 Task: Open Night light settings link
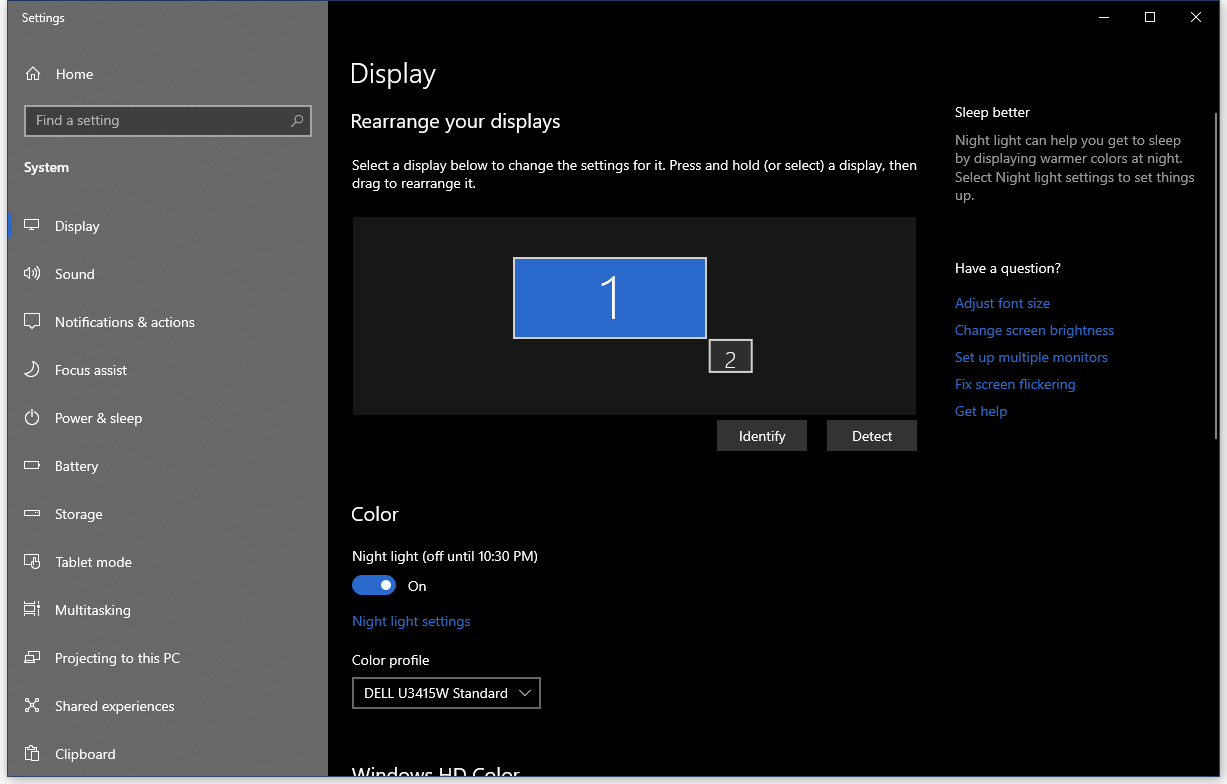tap(411, 621)
